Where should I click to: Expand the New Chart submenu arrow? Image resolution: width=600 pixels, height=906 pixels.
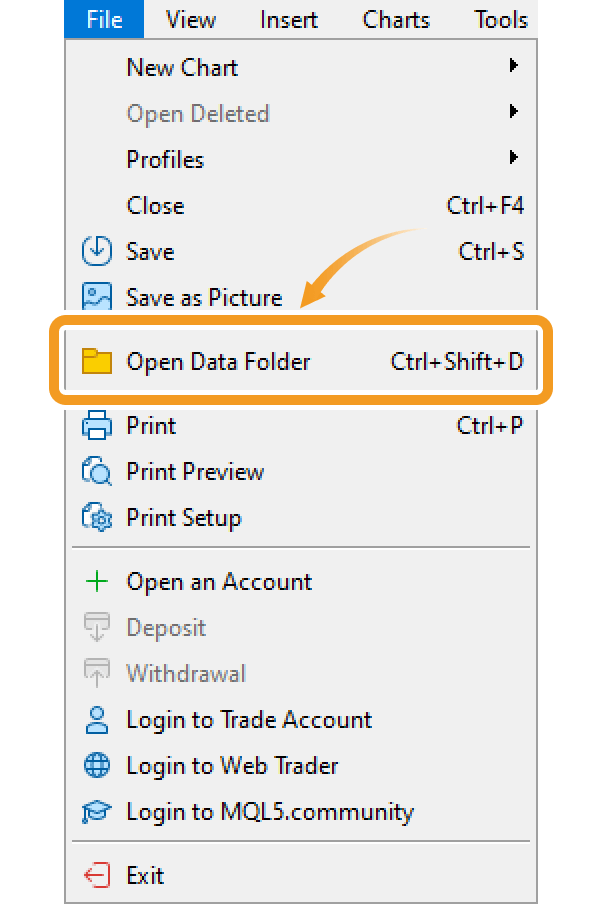514,66
